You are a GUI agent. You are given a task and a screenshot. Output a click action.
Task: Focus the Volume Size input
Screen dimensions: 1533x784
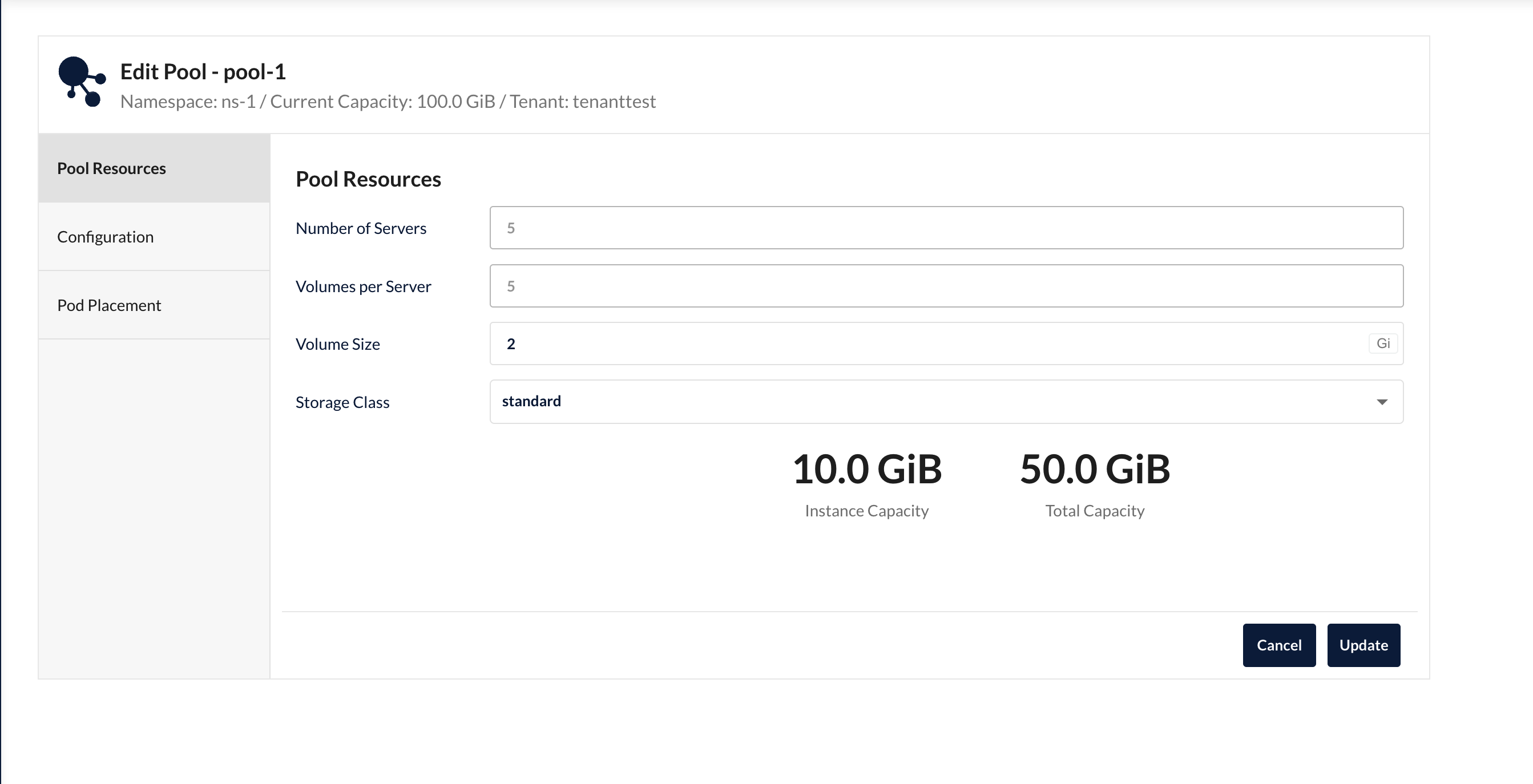tap(929, 344)
